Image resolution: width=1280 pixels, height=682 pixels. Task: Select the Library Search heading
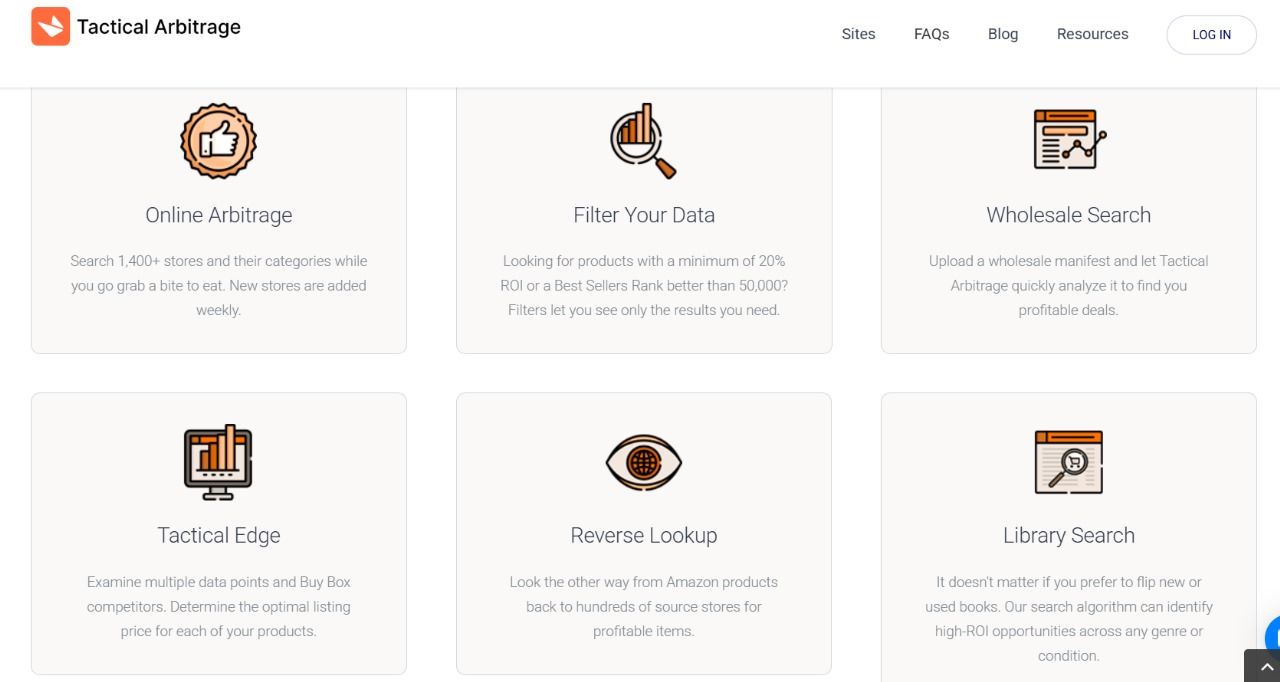point(1068,535)
